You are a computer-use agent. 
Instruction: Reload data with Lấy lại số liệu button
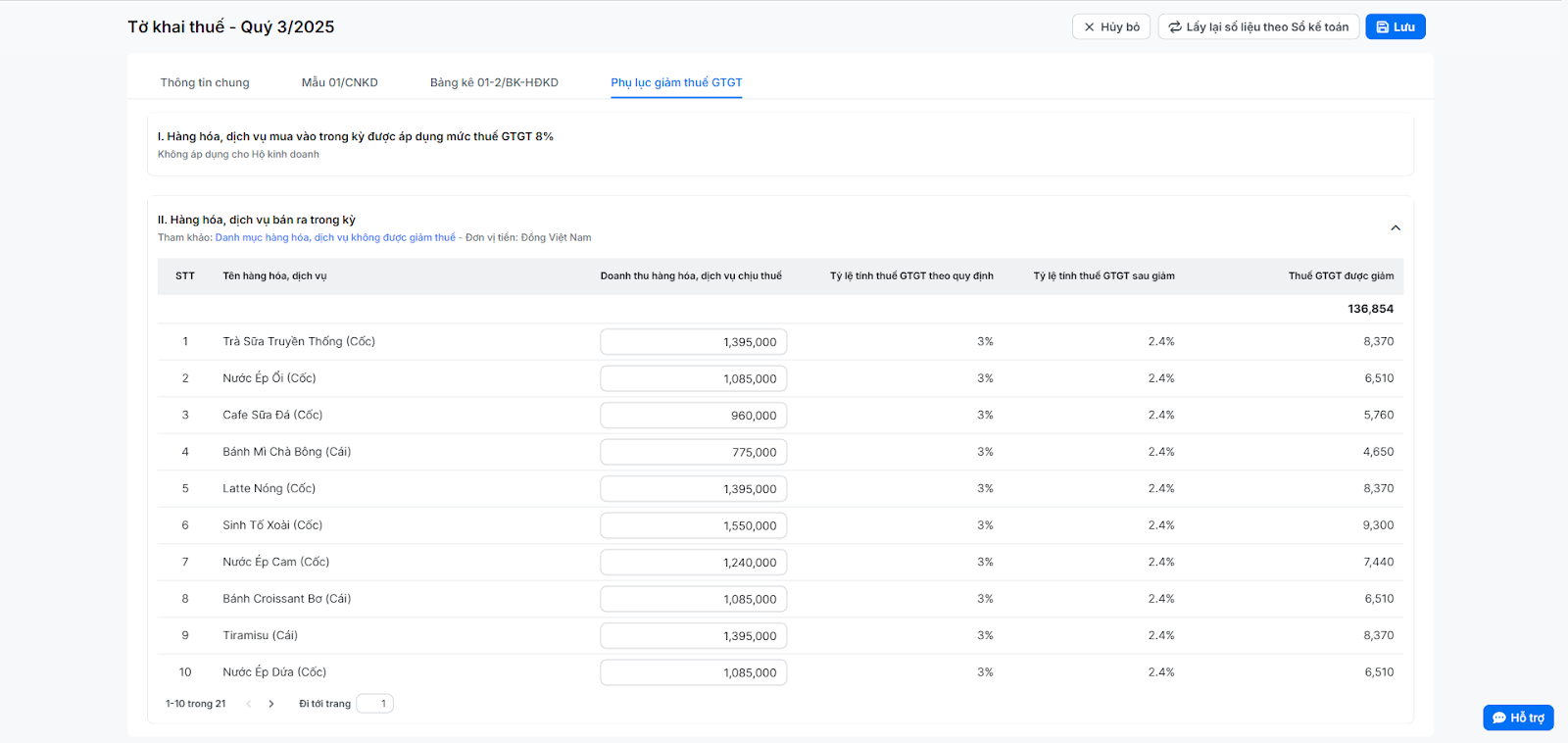(1257, 27)
